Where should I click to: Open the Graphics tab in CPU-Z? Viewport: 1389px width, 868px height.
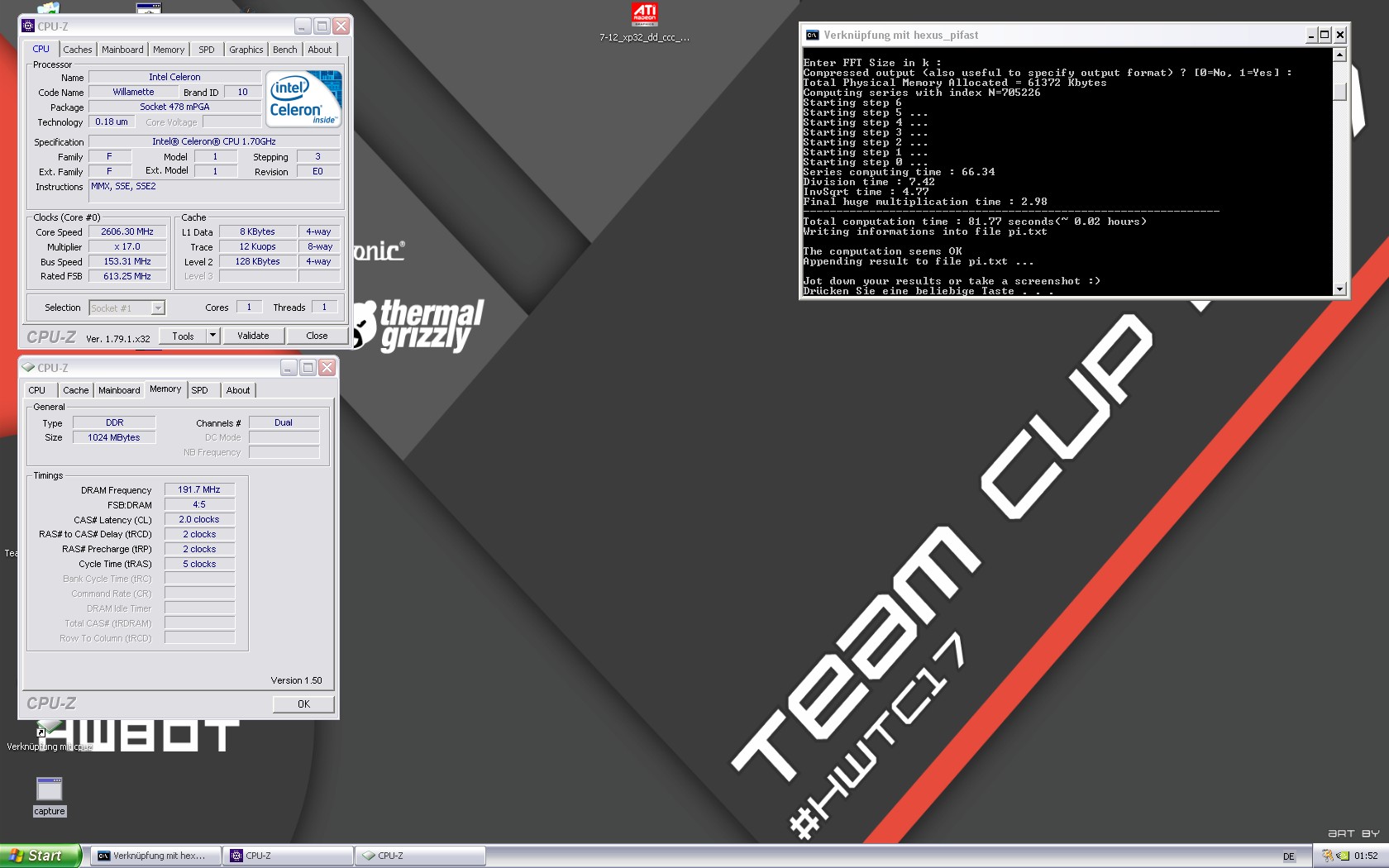(246, 50)
